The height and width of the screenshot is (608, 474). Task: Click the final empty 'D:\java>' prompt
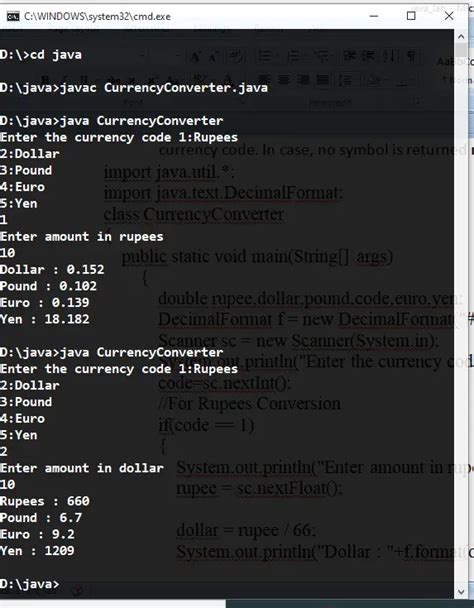[x=29, y=584]
